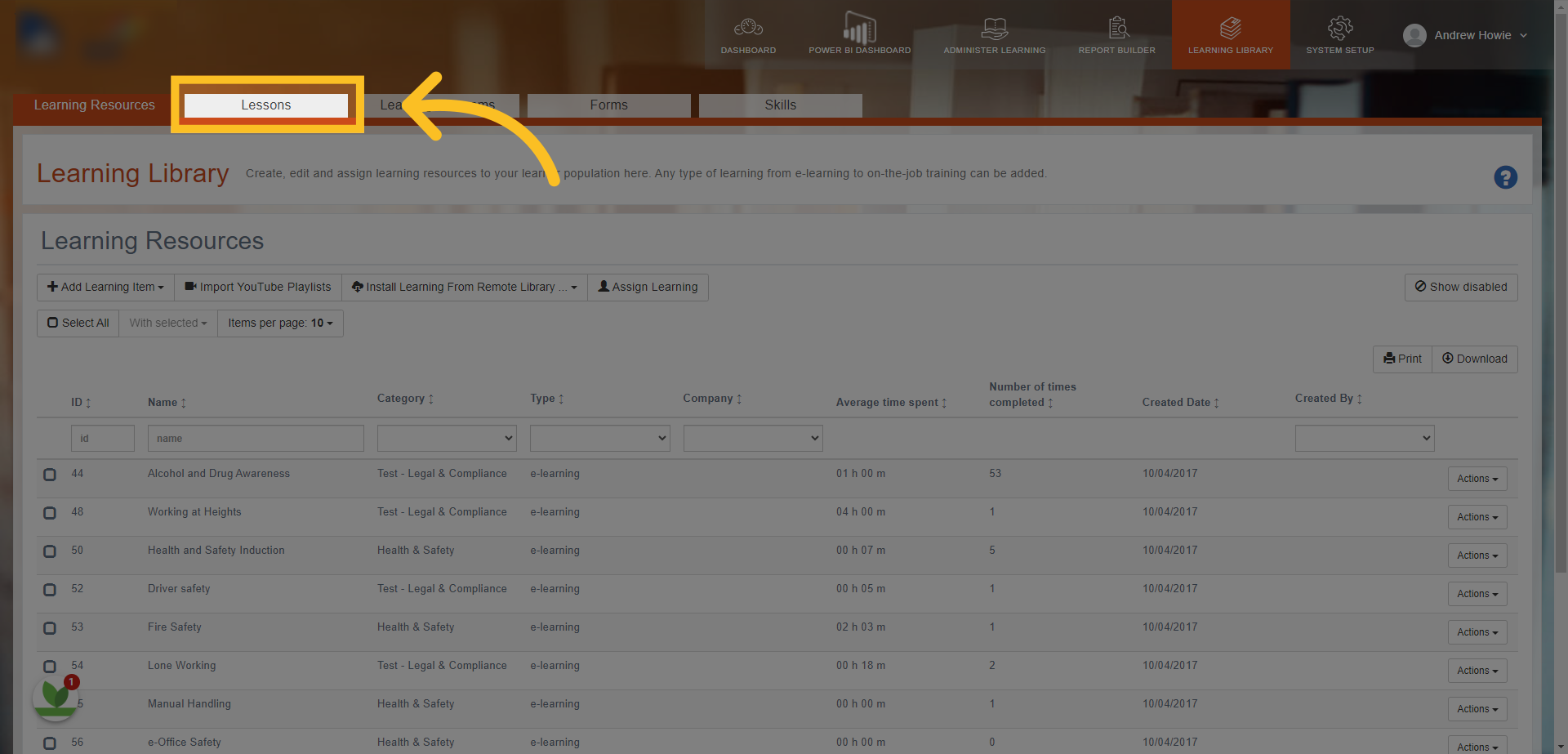
Task: Sort by Number of times completed
Action: coord(1032,395)
